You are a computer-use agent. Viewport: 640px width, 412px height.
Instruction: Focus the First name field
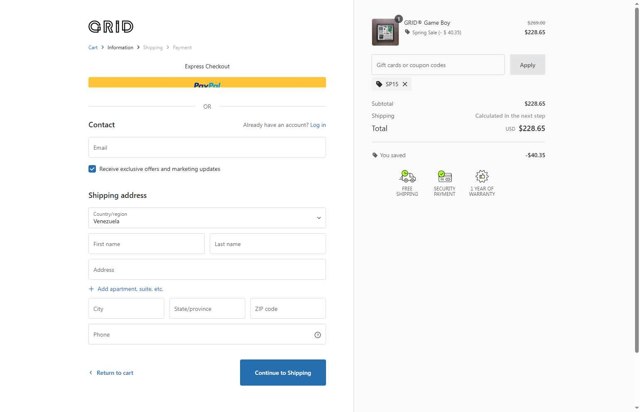[x=146, y=244]
